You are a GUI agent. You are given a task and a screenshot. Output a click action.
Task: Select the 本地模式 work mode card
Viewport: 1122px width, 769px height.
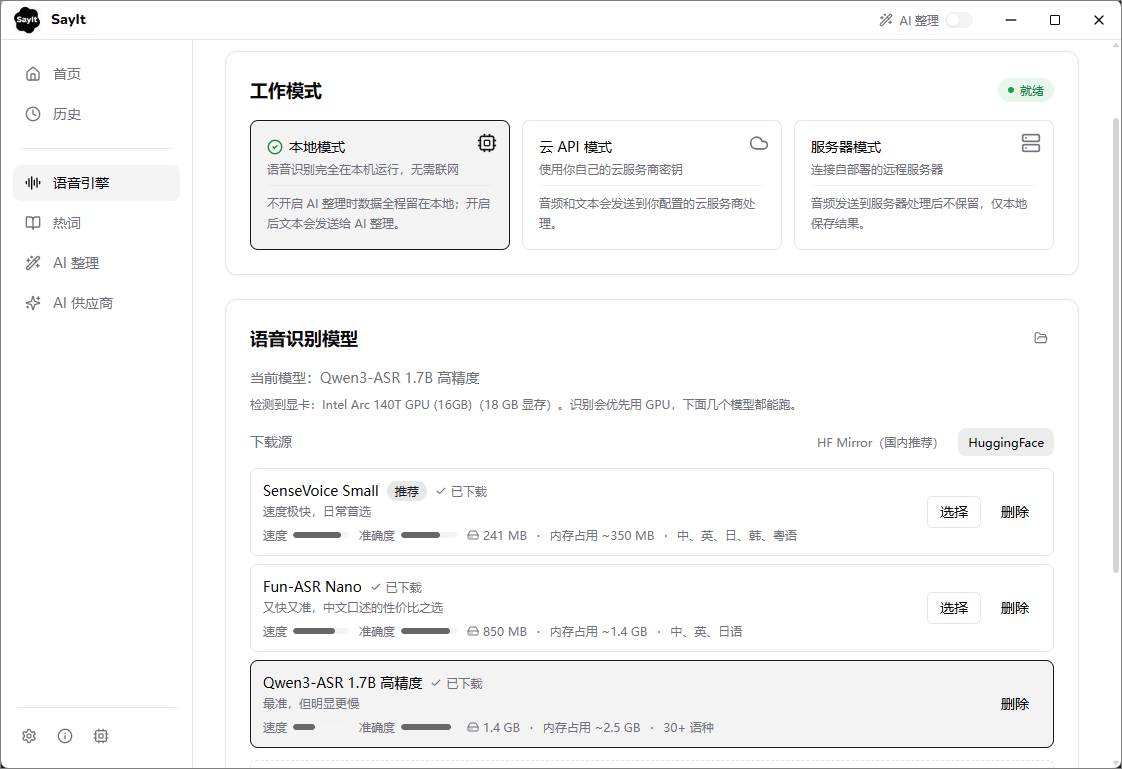[380, 185]
